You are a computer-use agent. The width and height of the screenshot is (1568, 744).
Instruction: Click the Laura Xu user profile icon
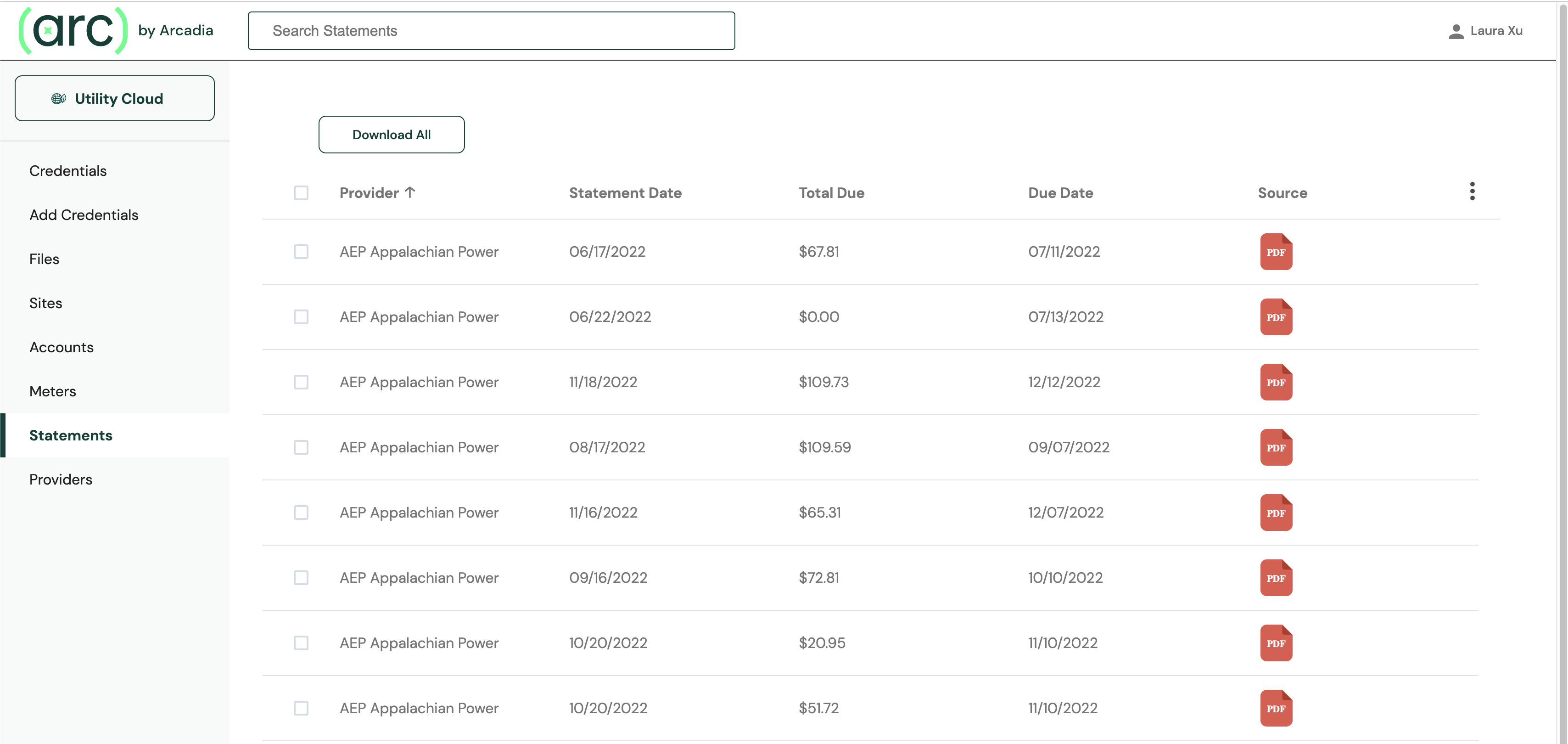coord(1456,31)
